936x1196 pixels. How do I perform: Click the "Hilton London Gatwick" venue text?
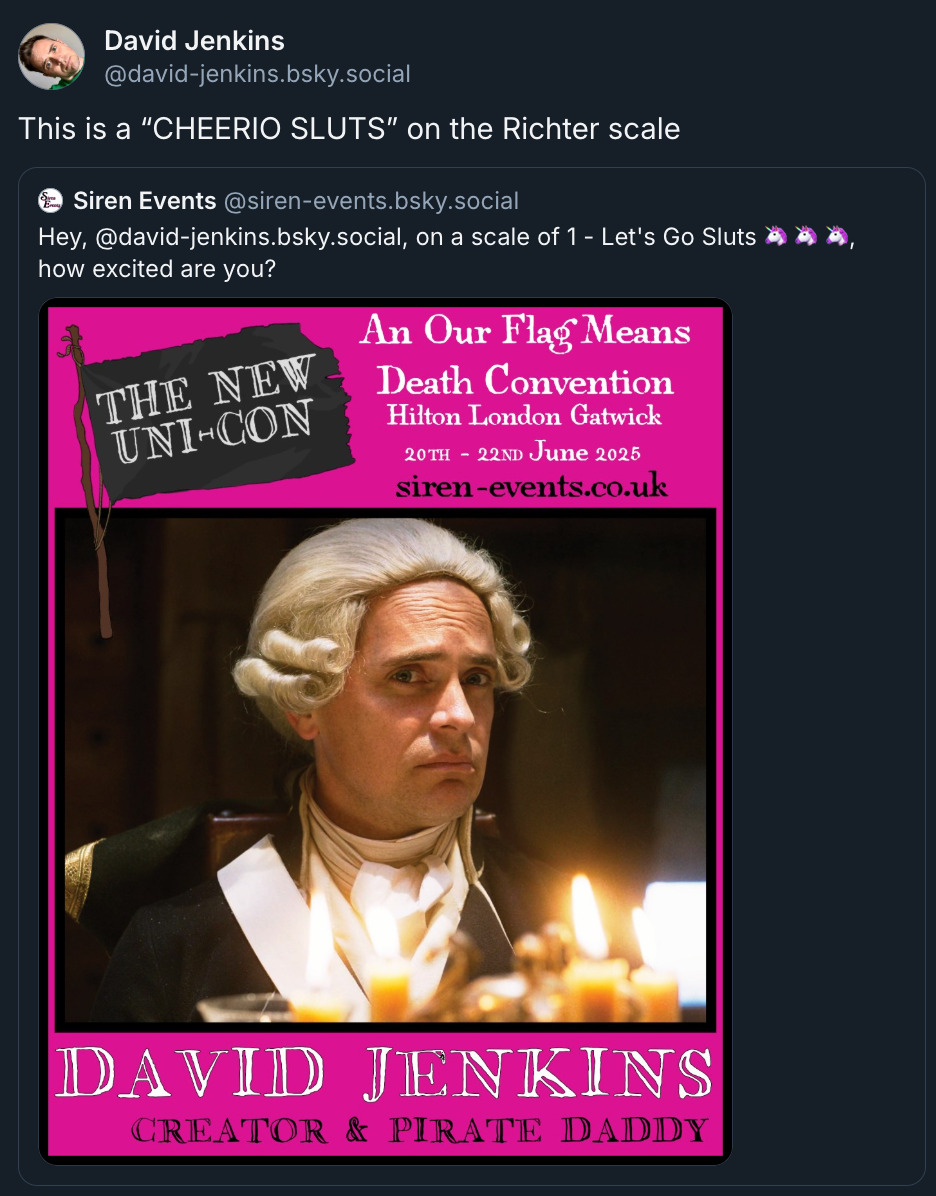coord(524,415)
